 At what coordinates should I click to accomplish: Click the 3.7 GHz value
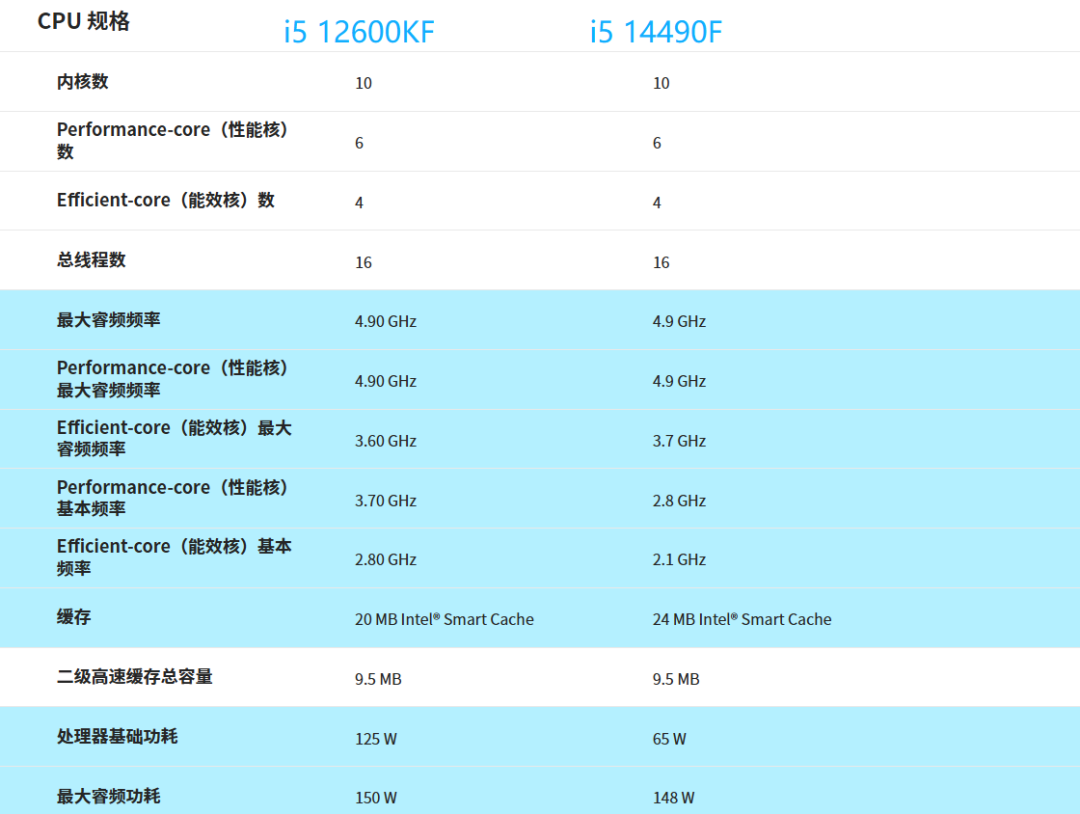(679, 441)
